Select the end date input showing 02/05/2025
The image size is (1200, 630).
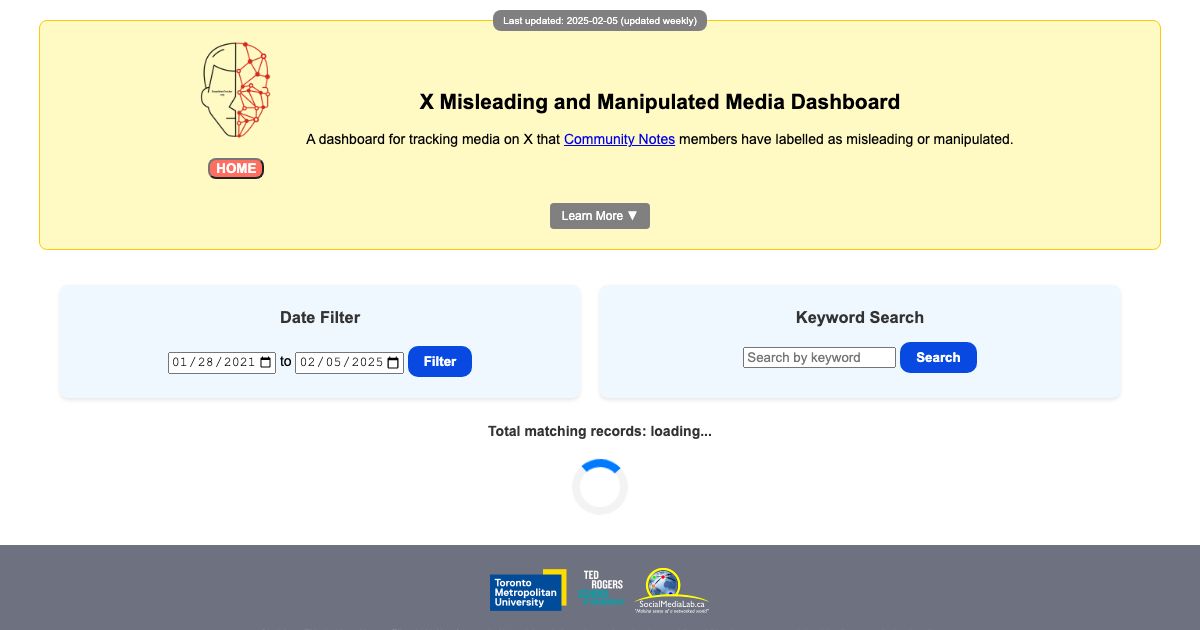pyautogui.click(x=340, y=362)
